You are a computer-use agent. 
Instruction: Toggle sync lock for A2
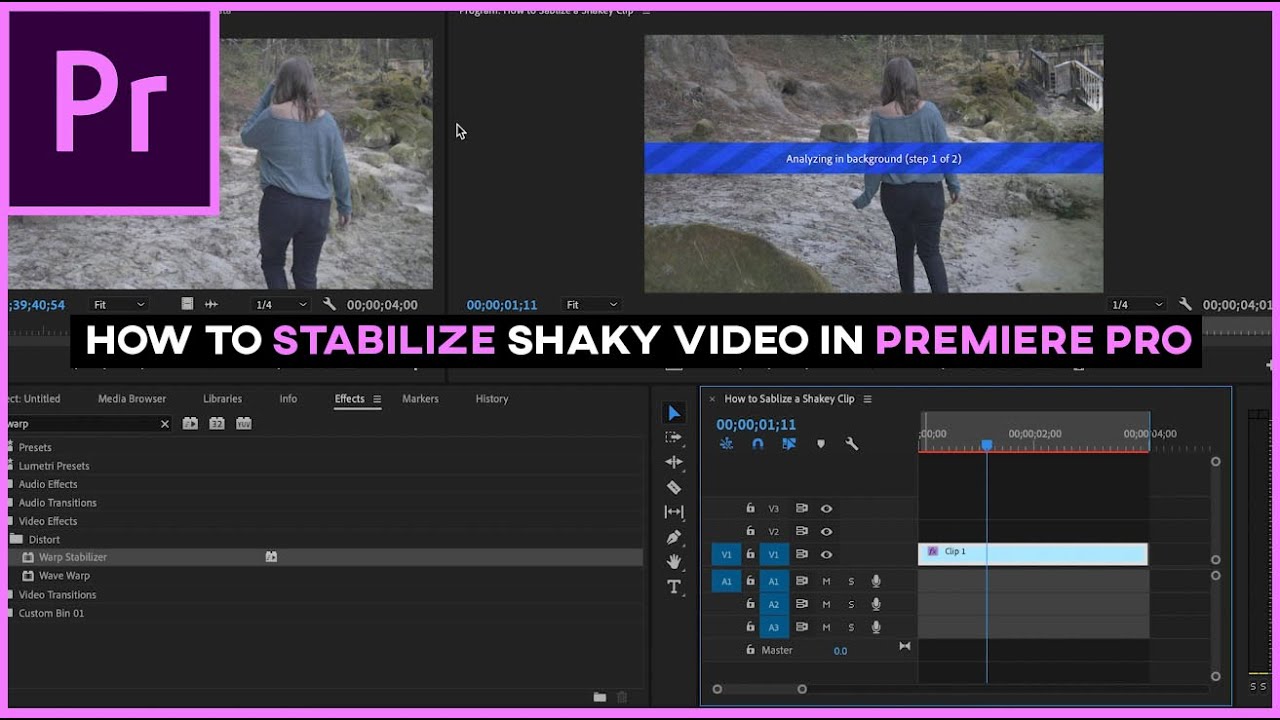801,604
